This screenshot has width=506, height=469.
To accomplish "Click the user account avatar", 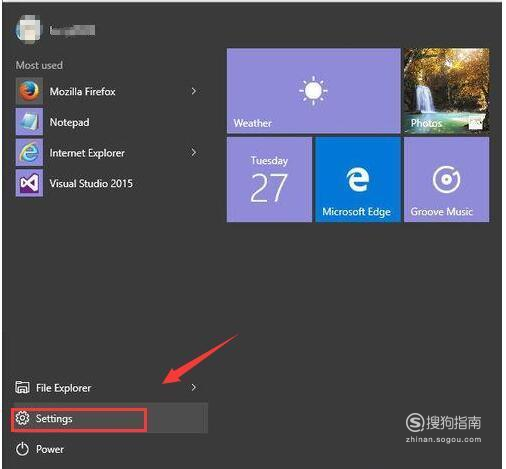I will [x=29, y=29].
